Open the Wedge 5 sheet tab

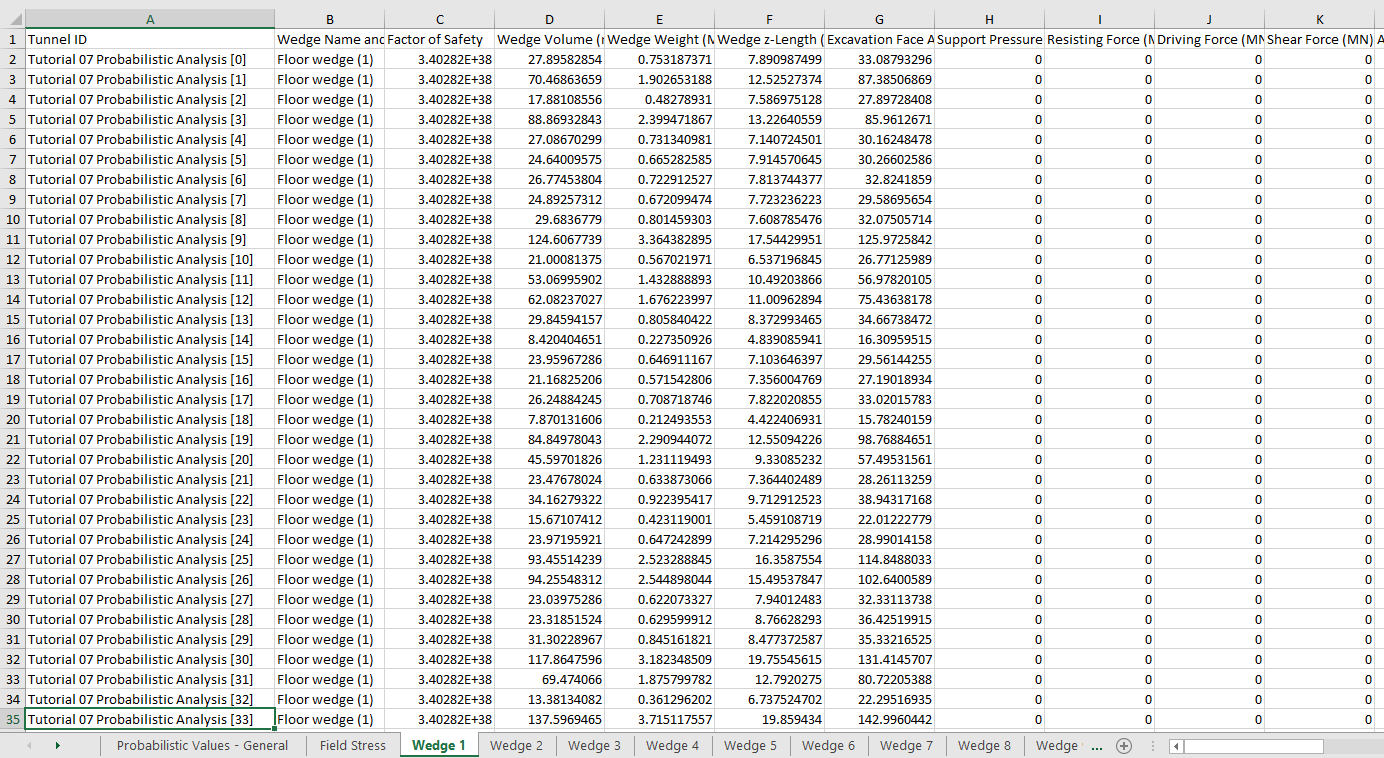pyautogui.click(x=751, y=746)
